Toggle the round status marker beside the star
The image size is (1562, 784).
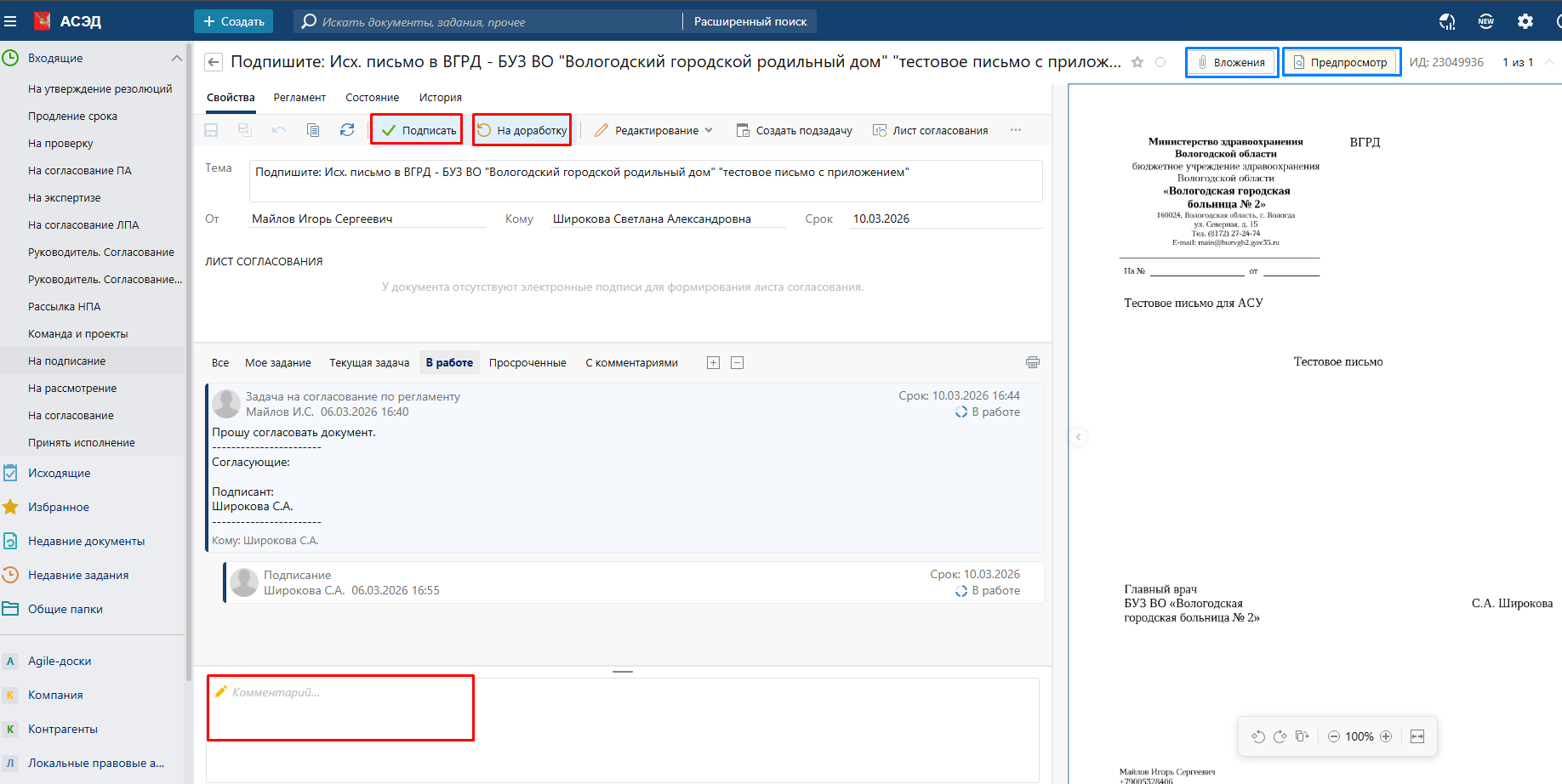coord(1160,62)
